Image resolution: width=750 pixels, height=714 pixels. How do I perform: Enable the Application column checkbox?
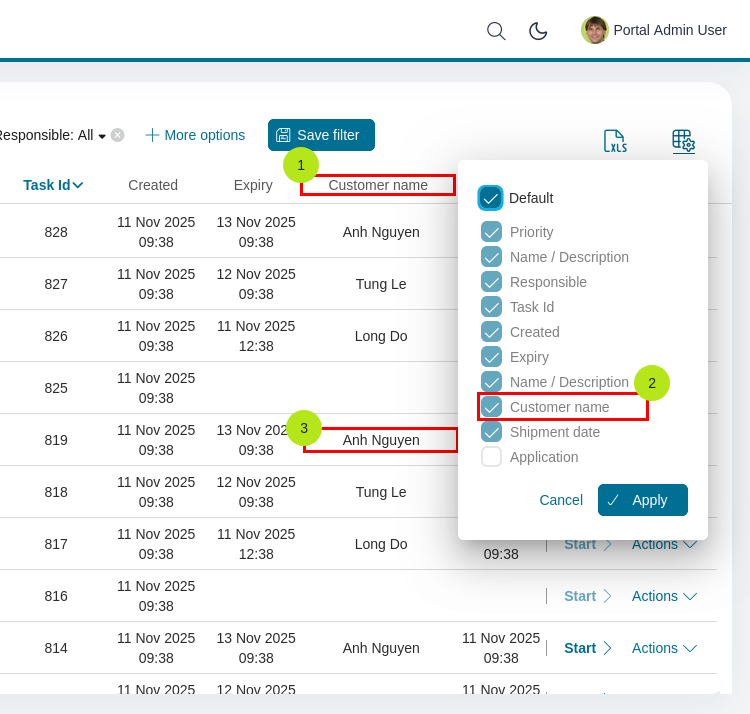491,457
